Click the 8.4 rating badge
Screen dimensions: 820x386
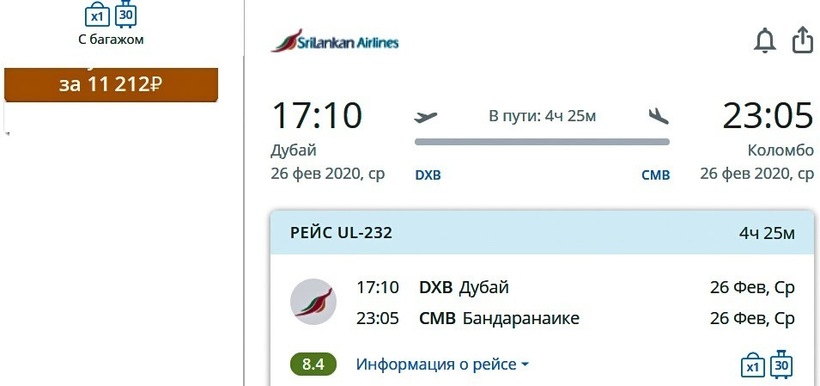click(x=313, y=365)
